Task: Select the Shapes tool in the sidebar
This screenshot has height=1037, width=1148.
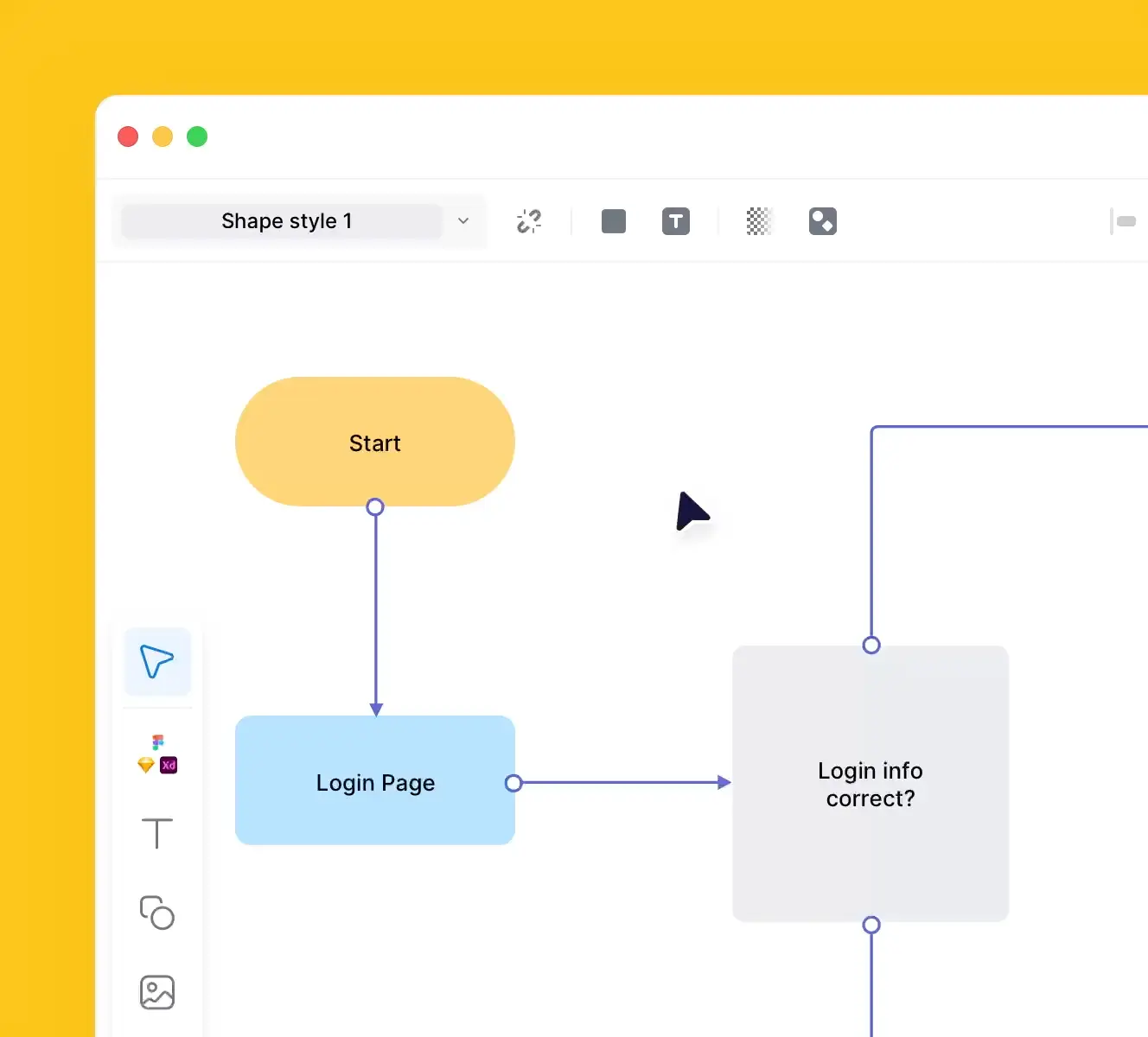Action: (x=157, y=913)
